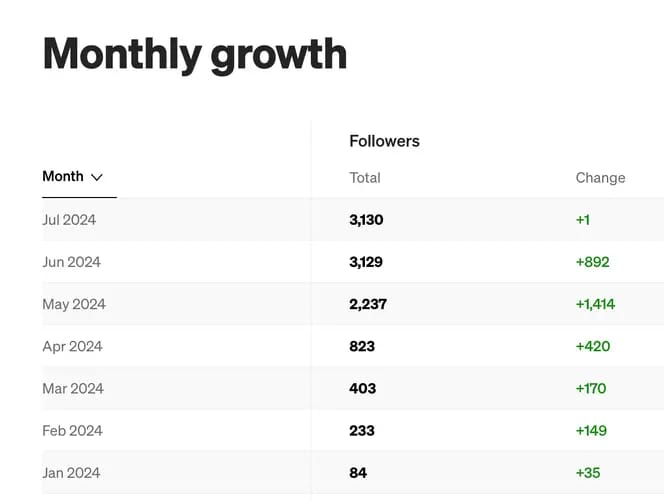This screenshot has width=664, height=501.
Task: Select the Jul 2024 row
Action: pyautogui.click(x=69, y=220)
